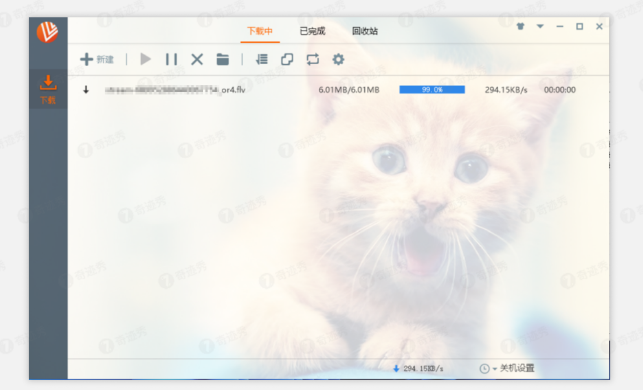This screenshot has height=390, width=643.
Task: Click the loop refresh toolbar icon
Action: click(312, 59)
